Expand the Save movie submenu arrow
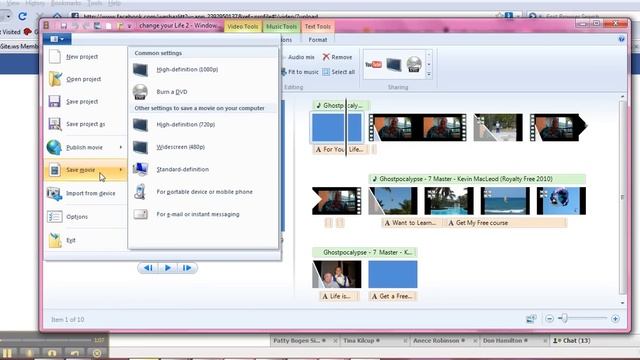Screen dimensions: 640x360 coord(121,170)
